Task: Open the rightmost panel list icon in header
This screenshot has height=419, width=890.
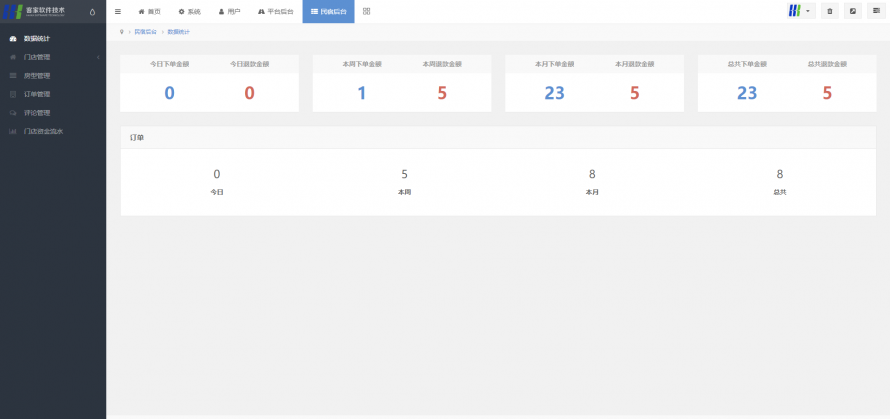Action: pyautogui.click(x=876, y=11)
